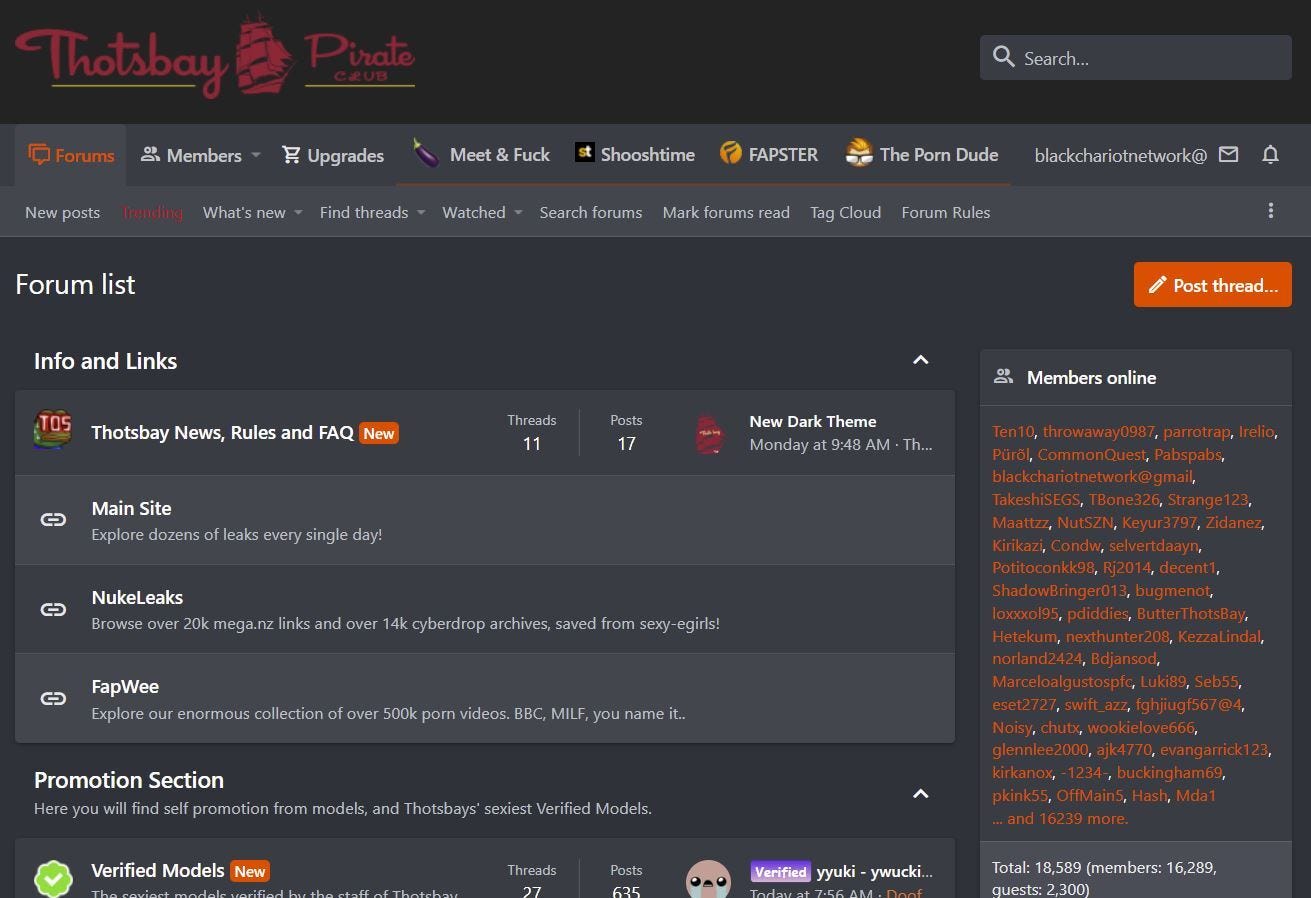Viewport: 1311px width, 898px height.
Task: Click '... and 16239 more.' link
Action: (x=1060, y=818)
